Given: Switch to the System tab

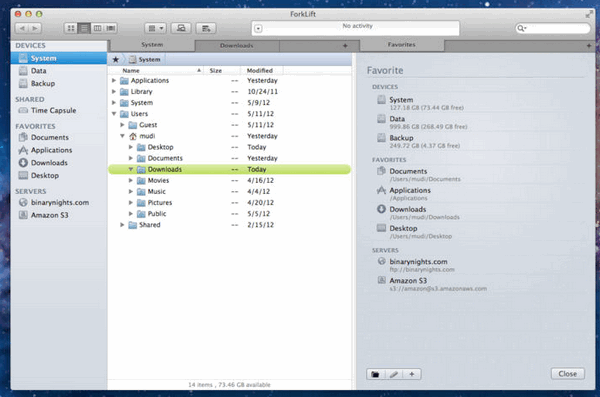Looking at the screenshot, I should point(152,45).
